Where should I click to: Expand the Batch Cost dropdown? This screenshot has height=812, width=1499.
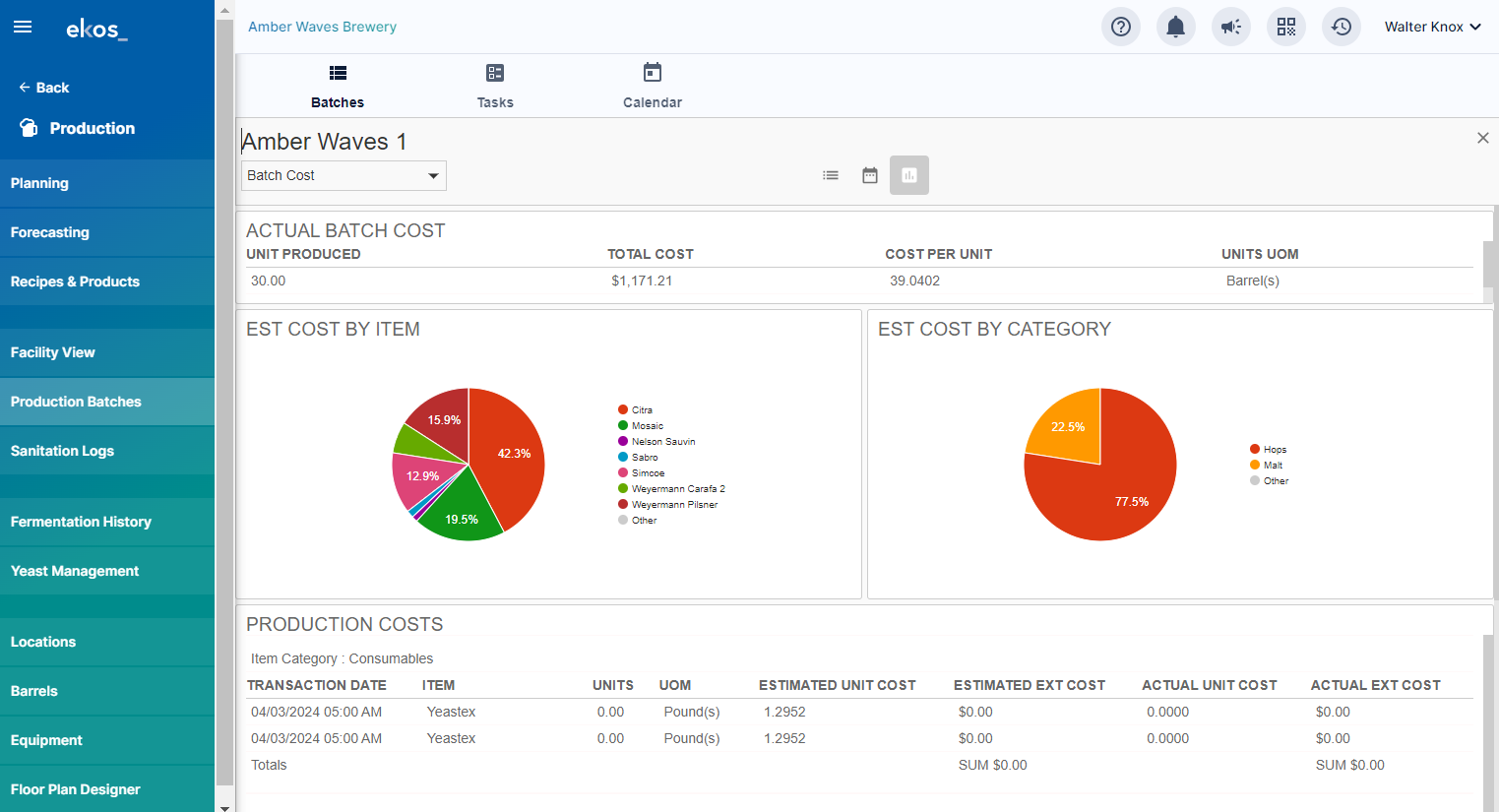pos(344,175)
